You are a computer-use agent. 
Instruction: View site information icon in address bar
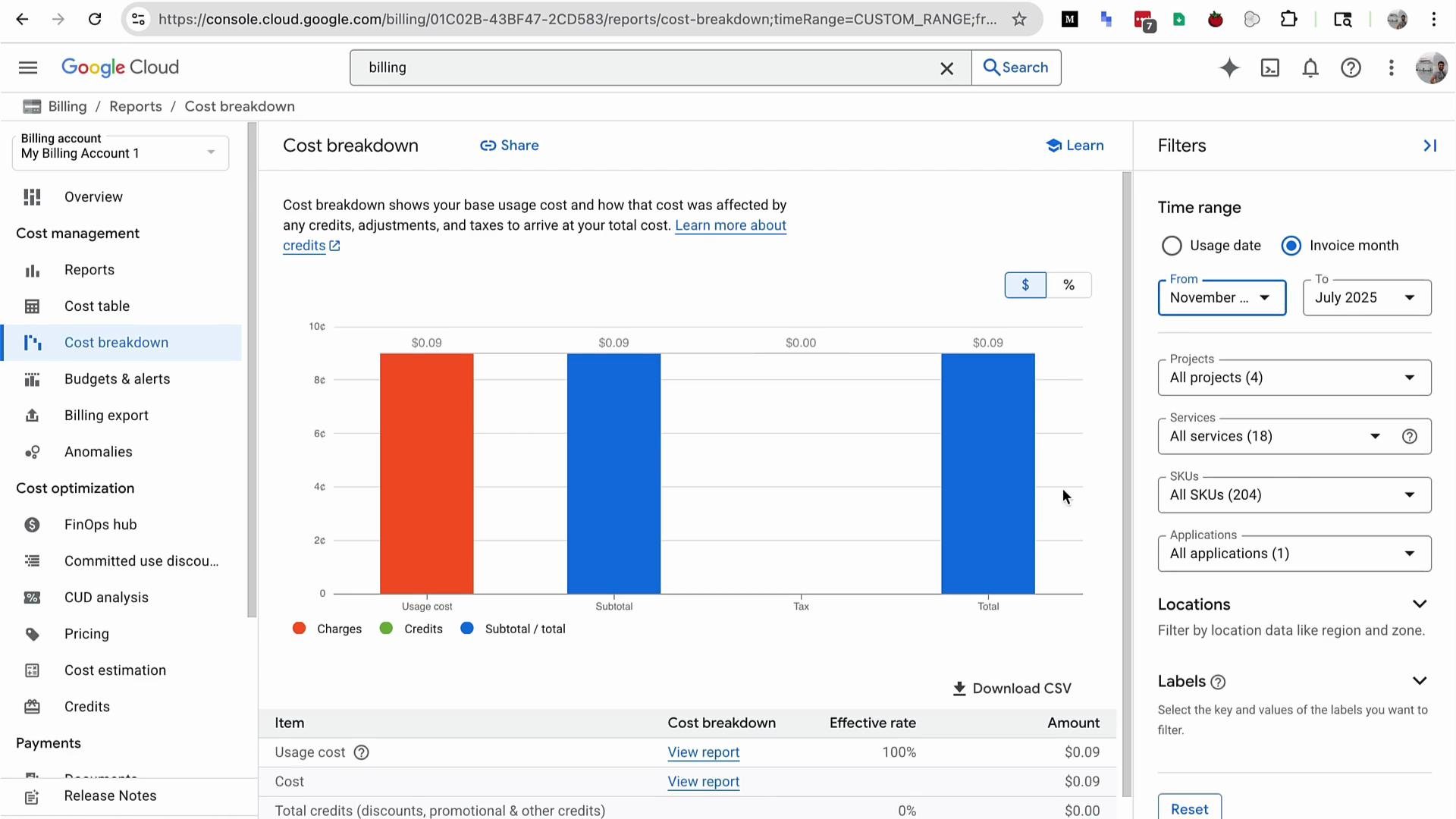138,19
